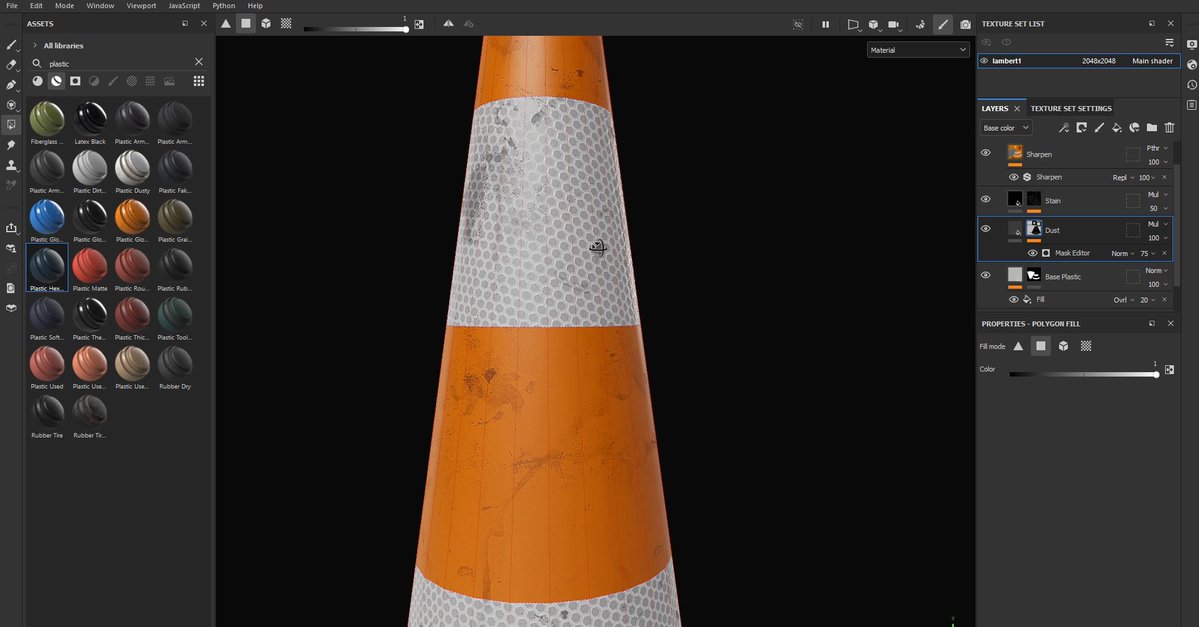This screenshot has width=1199, height=627.
Task: Choose UV chunk fill mode checker in top toolbar
Action: [286, 24]
